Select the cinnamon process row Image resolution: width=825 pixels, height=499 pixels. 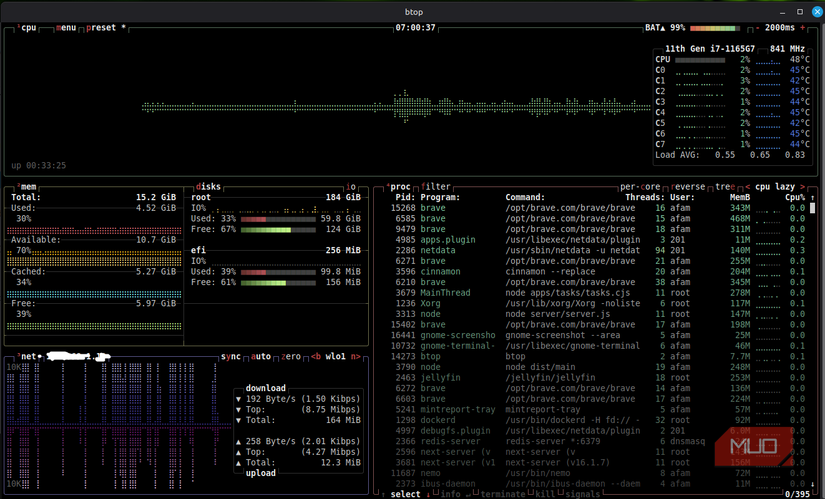point(597,272)
